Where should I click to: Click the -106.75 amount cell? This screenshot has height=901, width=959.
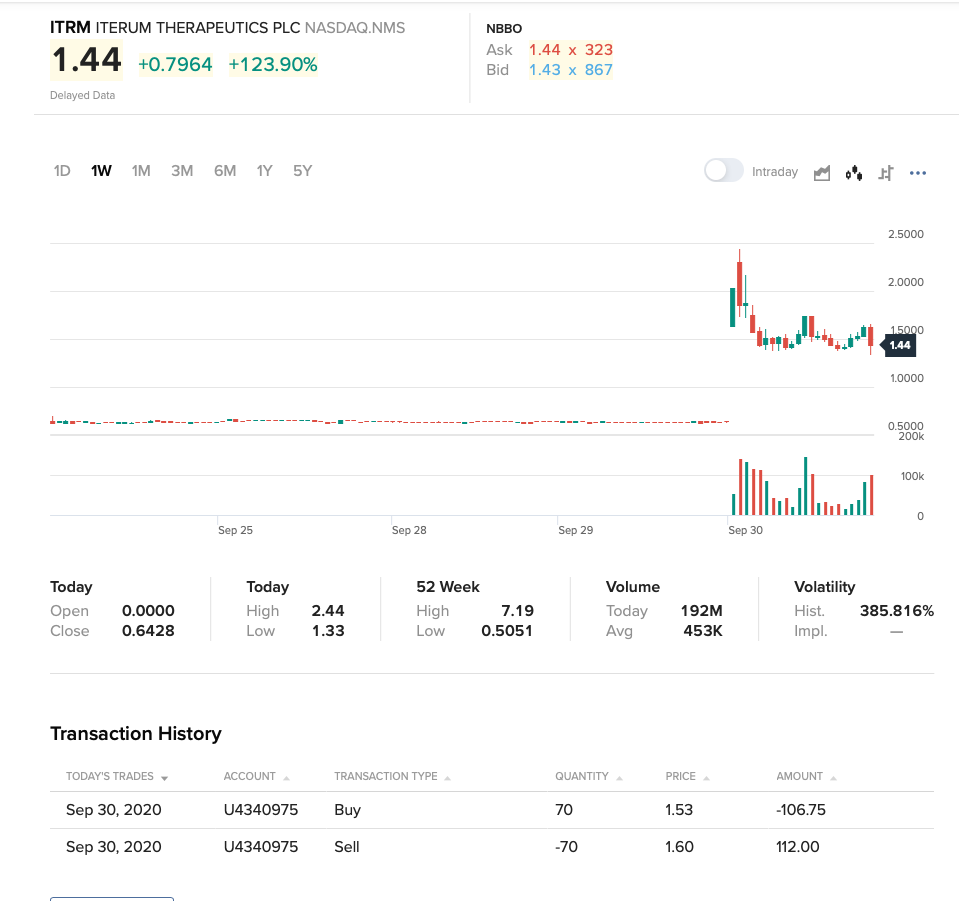(801, 810)
